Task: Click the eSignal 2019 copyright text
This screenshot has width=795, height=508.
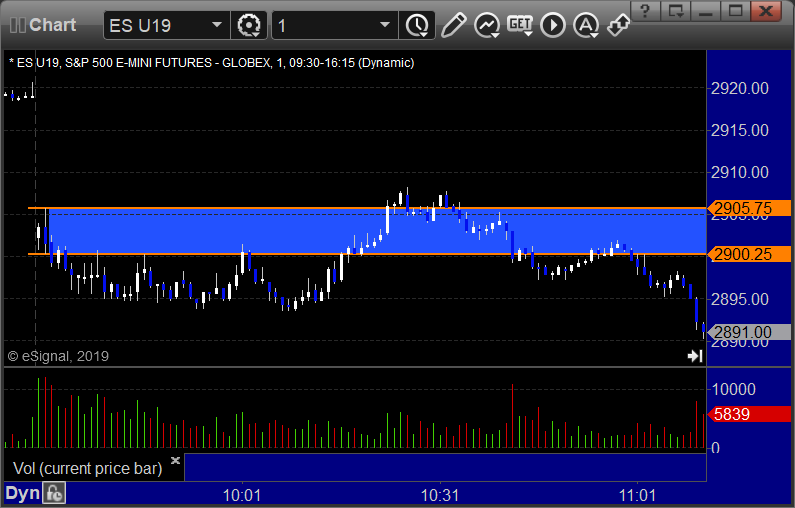Action: [58, 356]
